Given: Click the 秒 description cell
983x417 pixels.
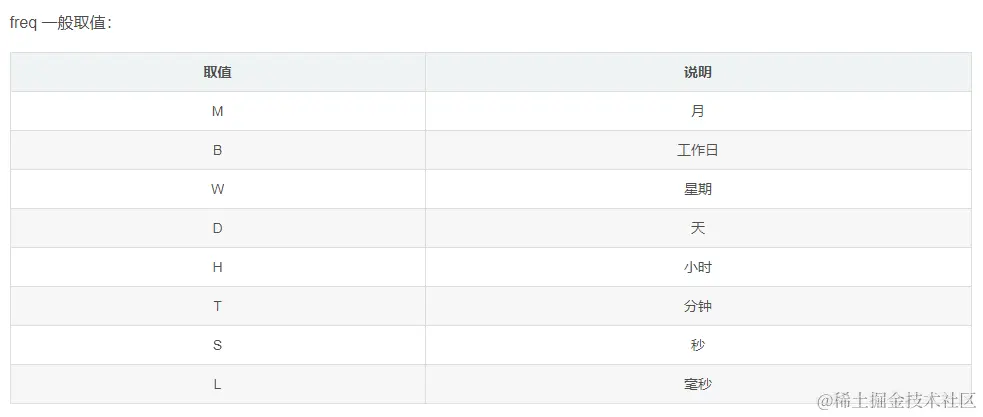Looking at the screenshot, I should click(x=698, y=345).
